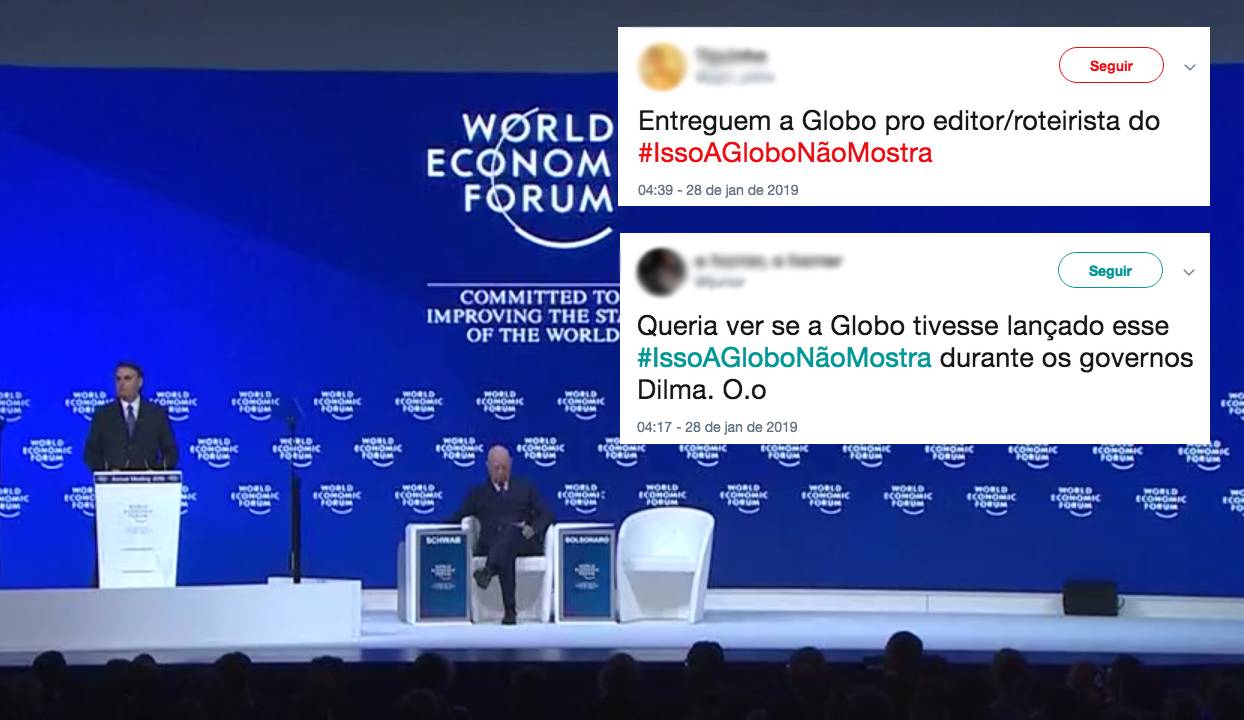Screen dimensions: 1244x720
Task: Open the teal #IssoAGloboNãoMostra hashtag
Action: 785,358
